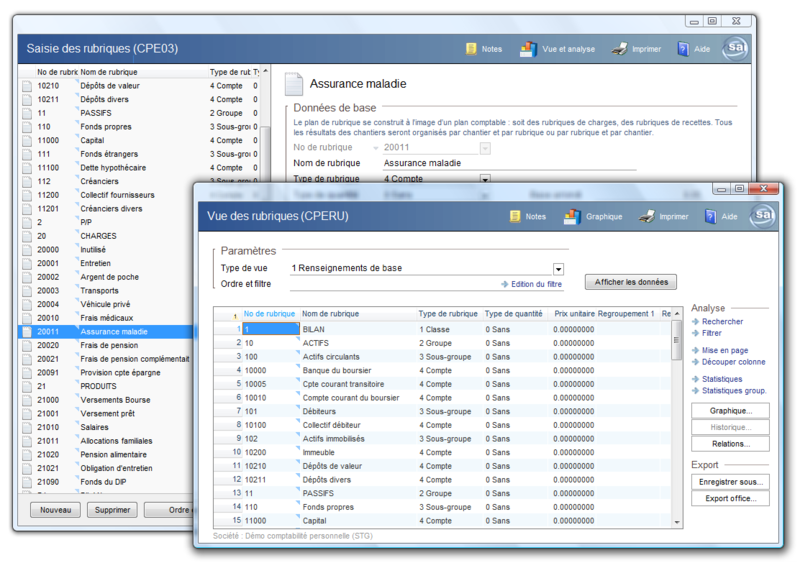Click the Supprimer button

point(112,510)
